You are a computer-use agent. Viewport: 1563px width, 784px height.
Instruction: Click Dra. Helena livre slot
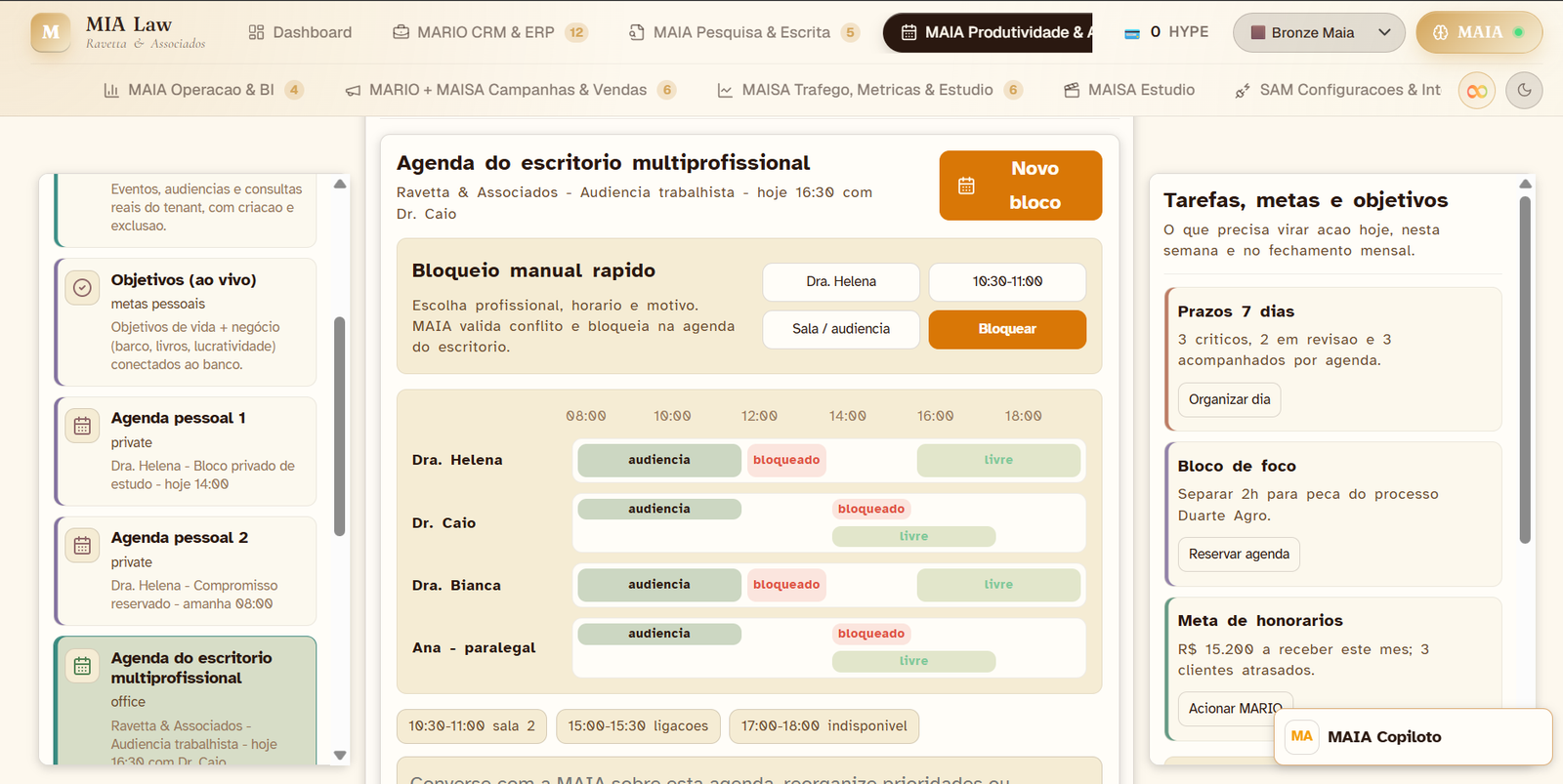pos(998,460)
